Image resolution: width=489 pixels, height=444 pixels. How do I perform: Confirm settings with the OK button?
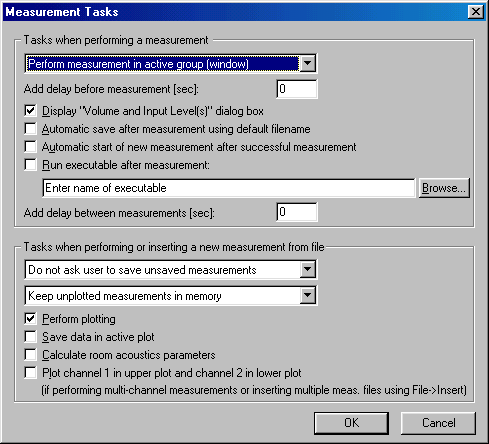pyautogui.click(x=351, y=423)
